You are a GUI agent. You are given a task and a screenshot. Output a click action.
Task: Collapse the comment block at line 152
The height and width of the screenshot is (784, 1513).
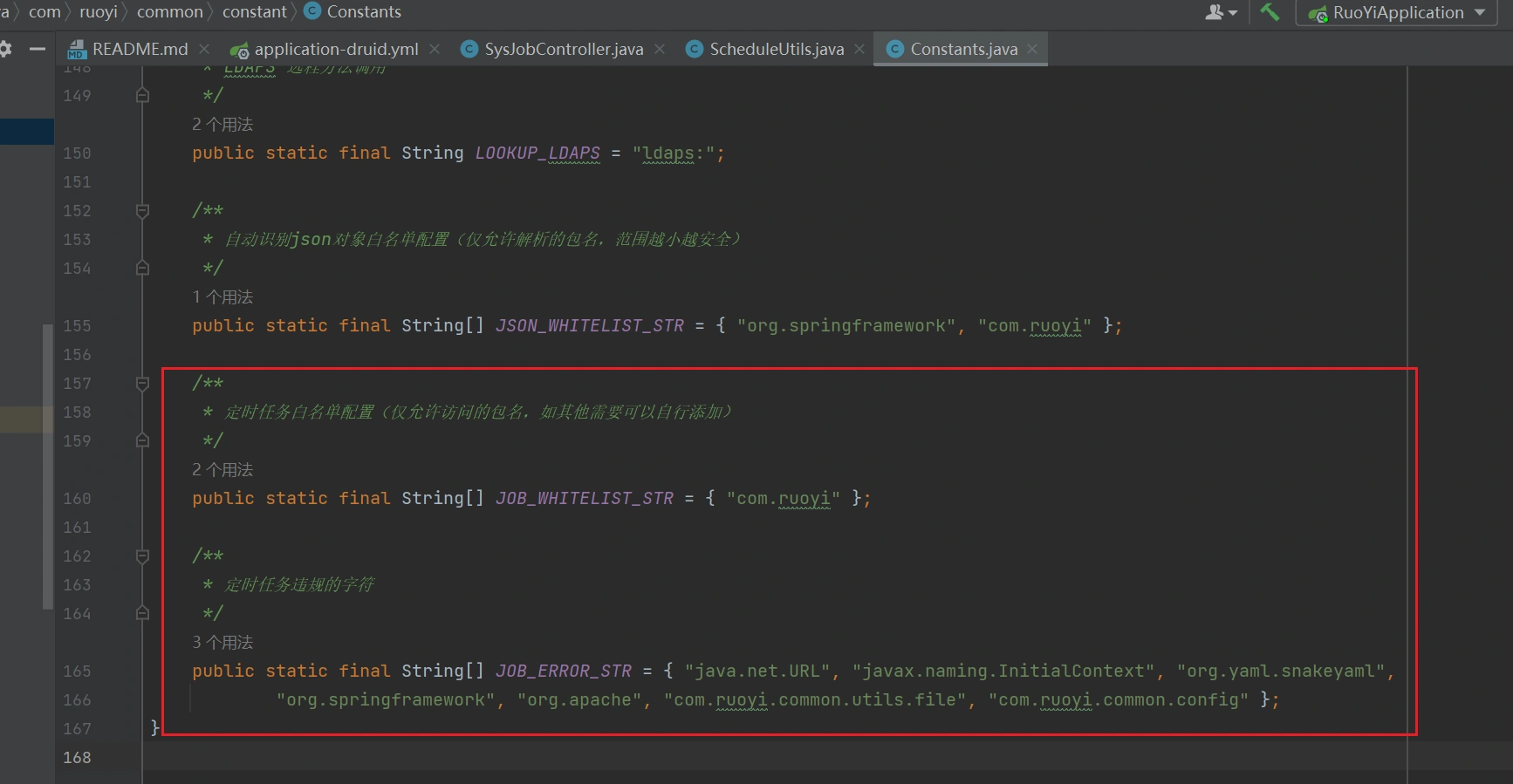point(142,210)
